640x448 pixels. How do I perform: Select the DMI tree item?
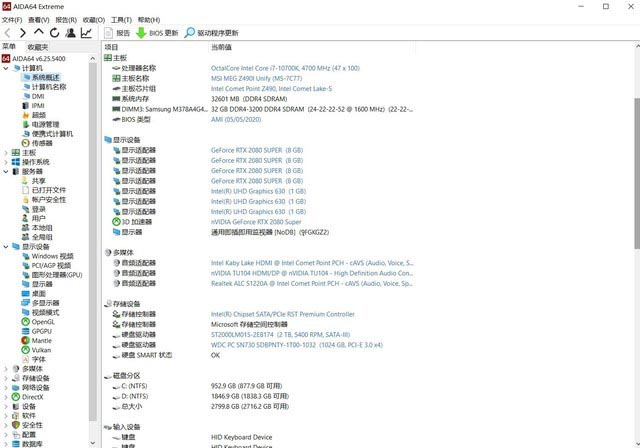coord(33,96)
